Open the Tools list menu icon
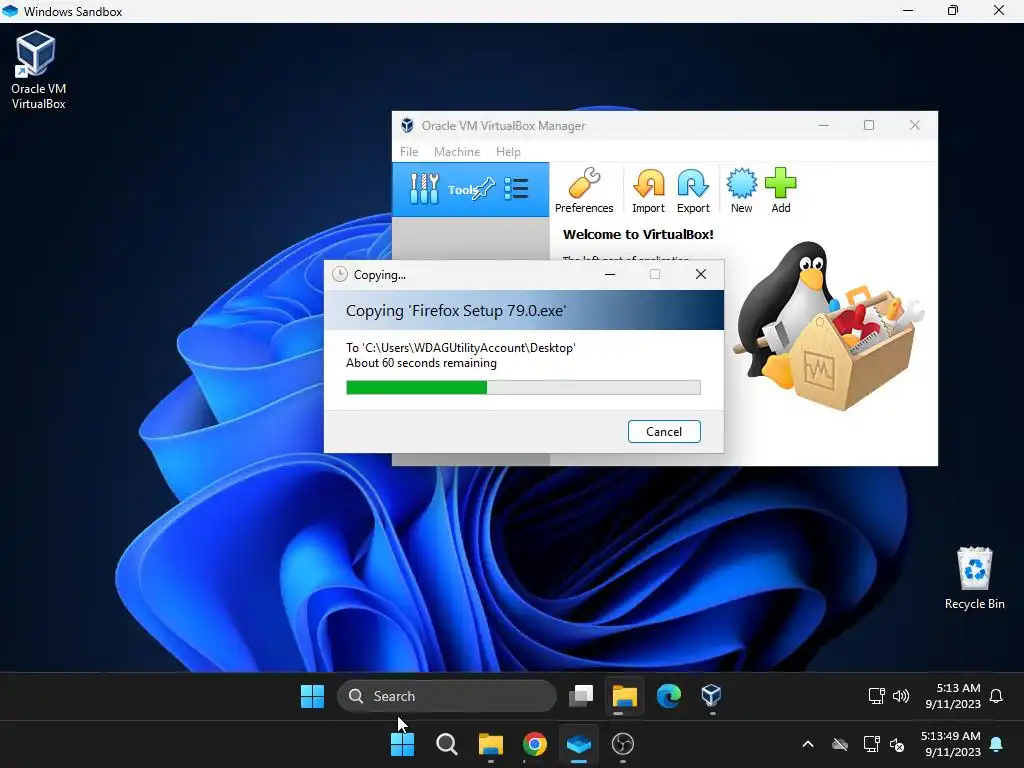1024x768 pixels. 516,189
